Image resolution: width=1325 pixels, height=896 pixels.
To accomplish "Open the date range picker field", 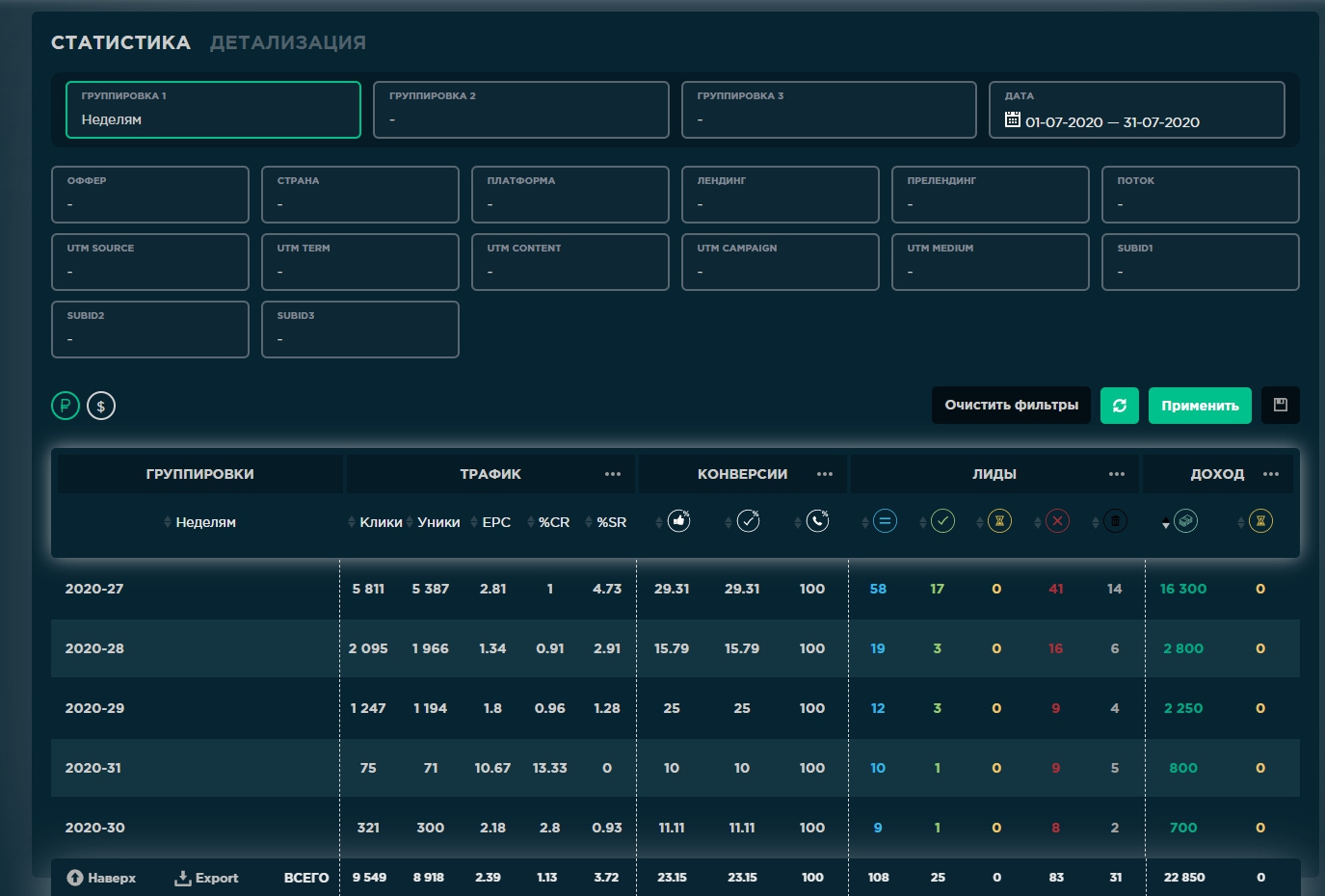I will [1136, 110].
